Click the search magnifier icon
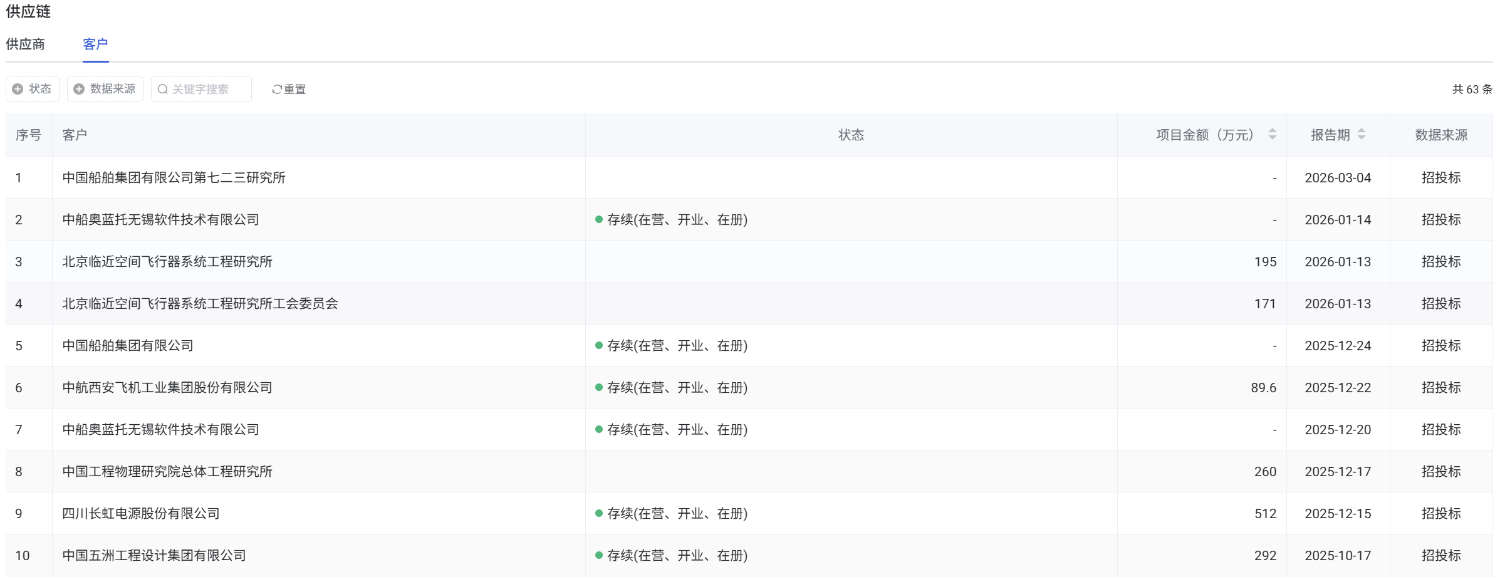The height and width of the screenshot is (582, 1500). click(163, 89)
